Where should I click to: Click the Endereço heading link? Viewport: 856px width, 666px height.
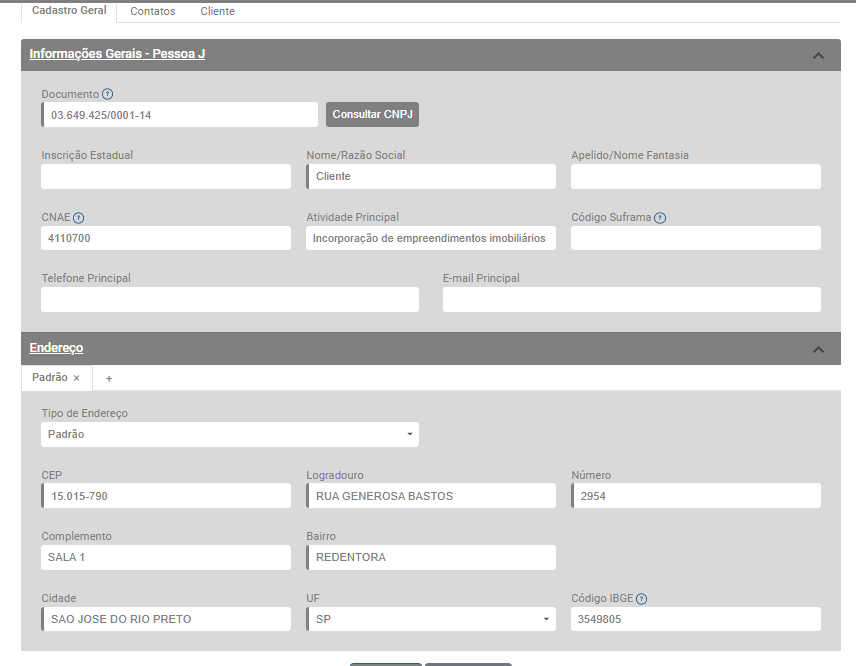pyautogui.click(x=56, y=348)
